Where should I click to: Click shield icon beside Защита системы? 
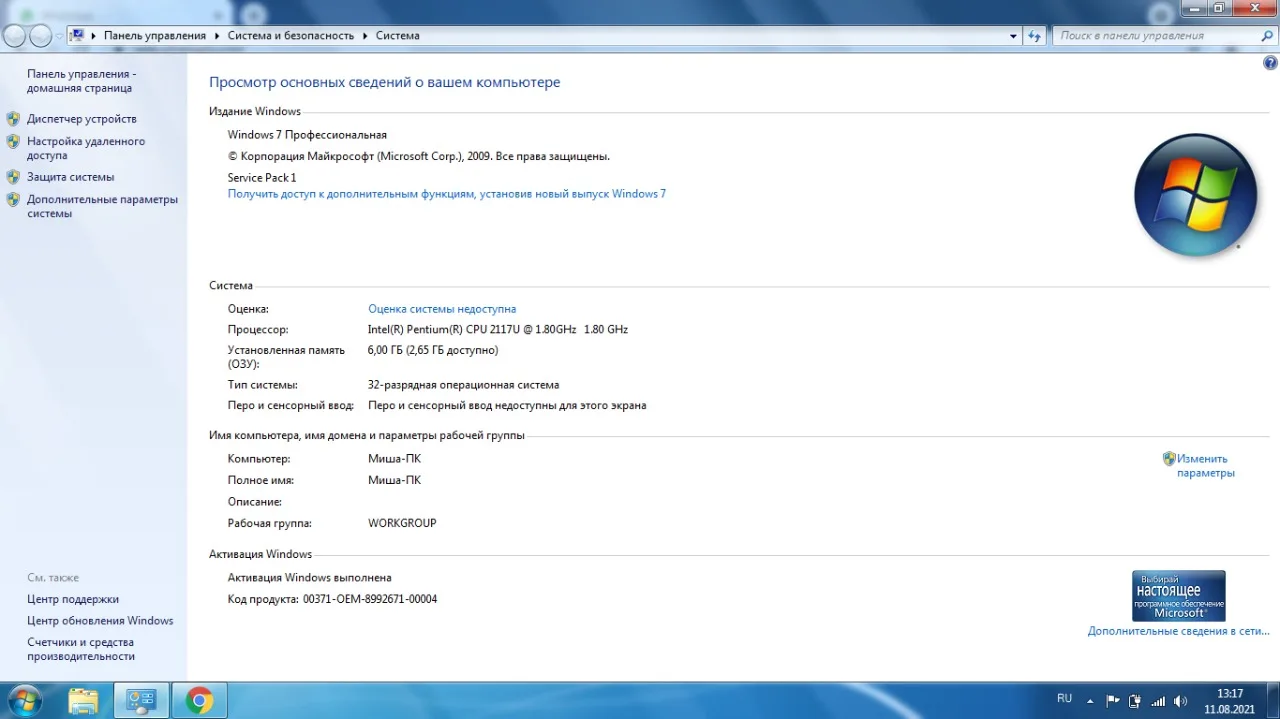tap(13, 177)
